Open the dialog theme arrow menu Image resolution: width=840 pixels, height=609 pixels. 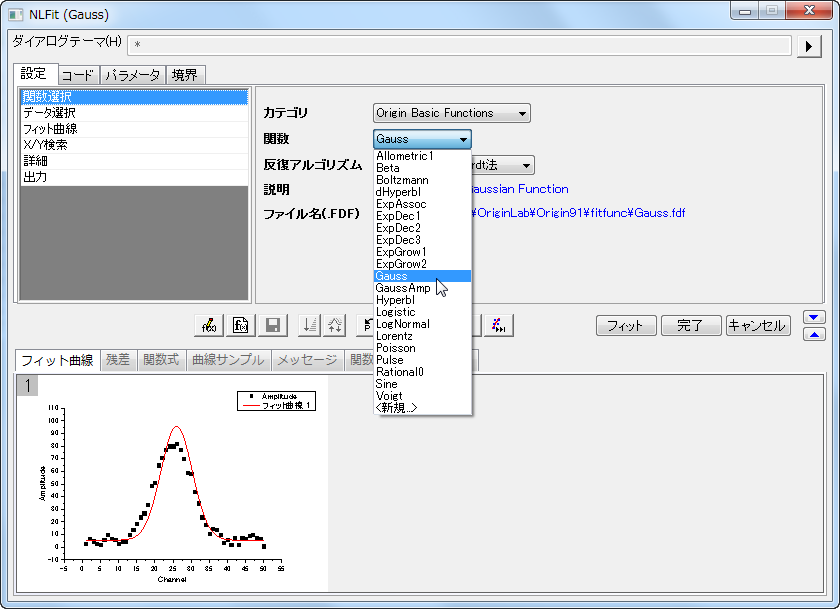pyautogui.click(x=809, y=47)
